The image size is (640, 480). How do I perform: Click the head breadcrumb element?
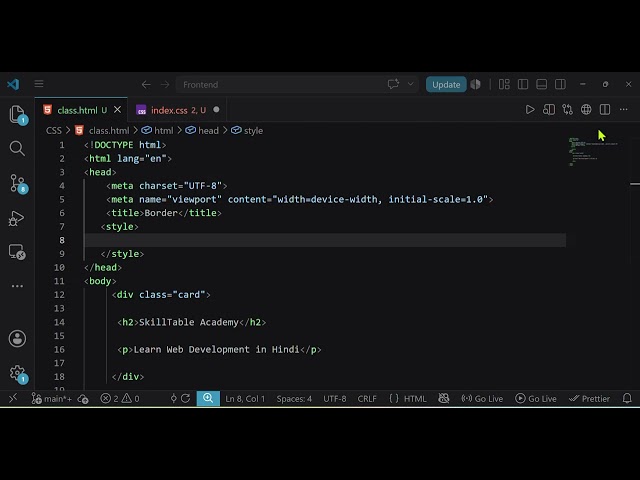(208, 131)
